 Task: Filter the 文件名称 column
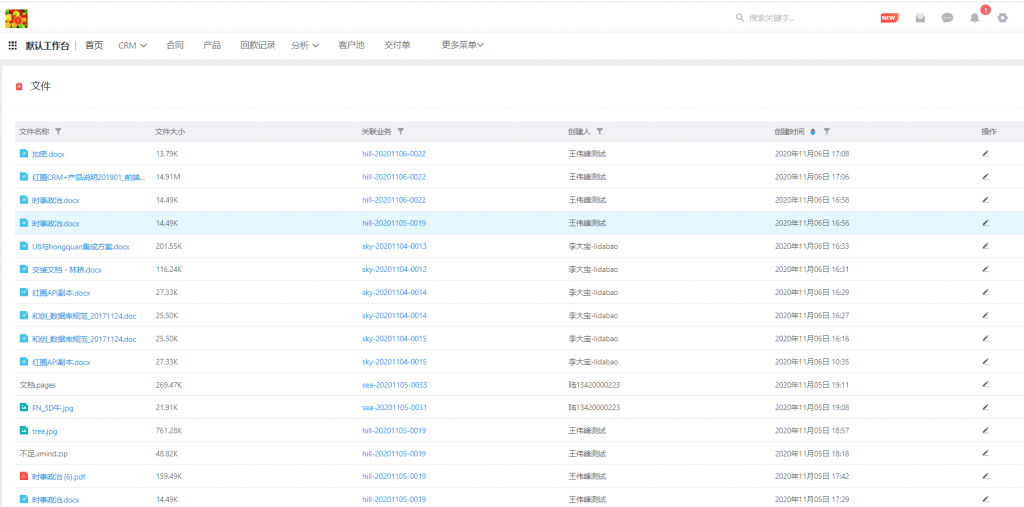[58, 131]
